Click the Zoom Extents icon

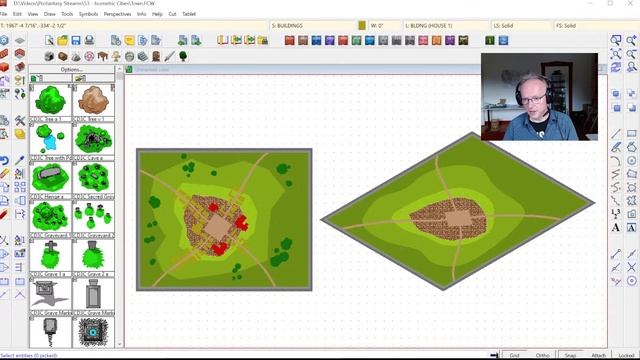coord(616,53)
